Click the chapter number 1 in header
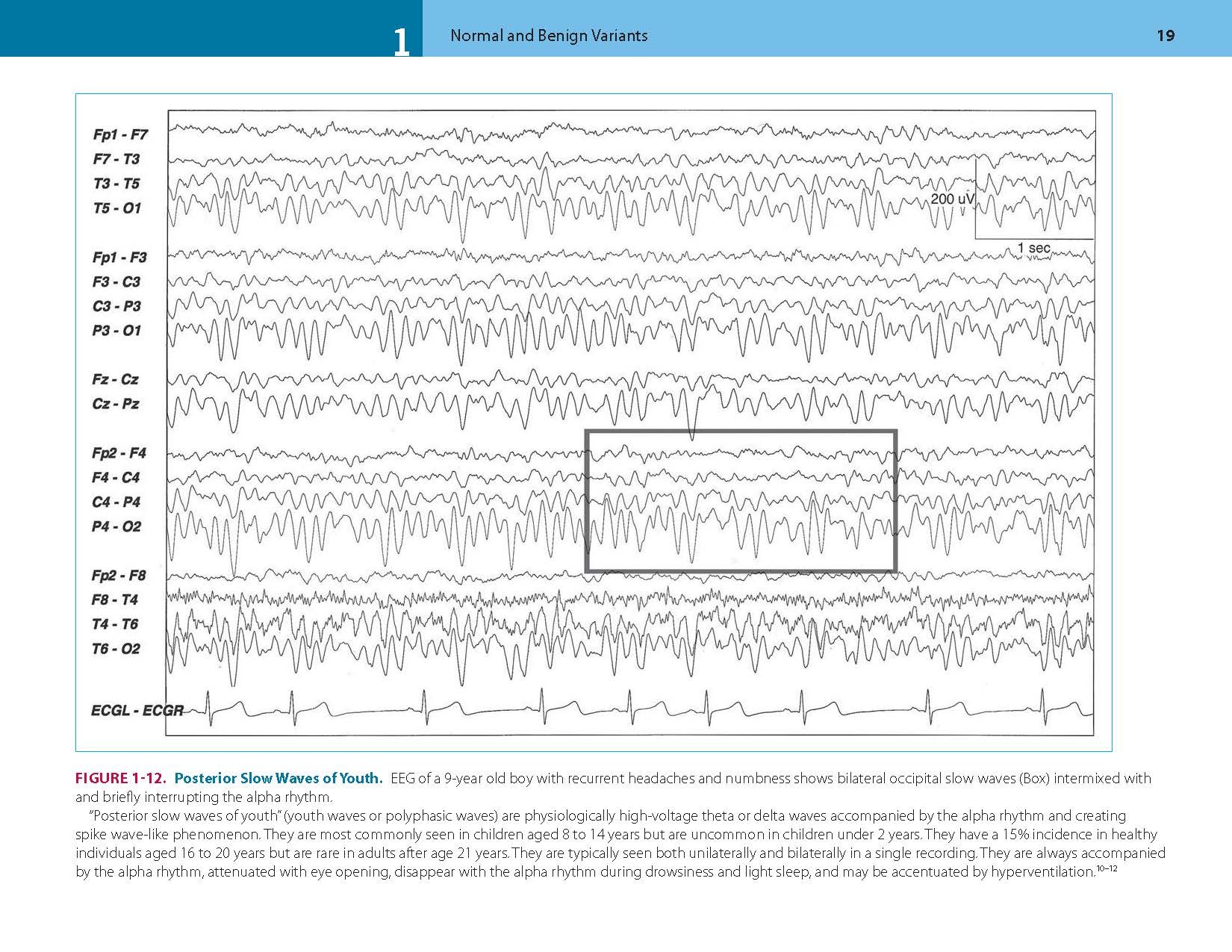This screenshot has height=952, width=1232. pos(401,42)
